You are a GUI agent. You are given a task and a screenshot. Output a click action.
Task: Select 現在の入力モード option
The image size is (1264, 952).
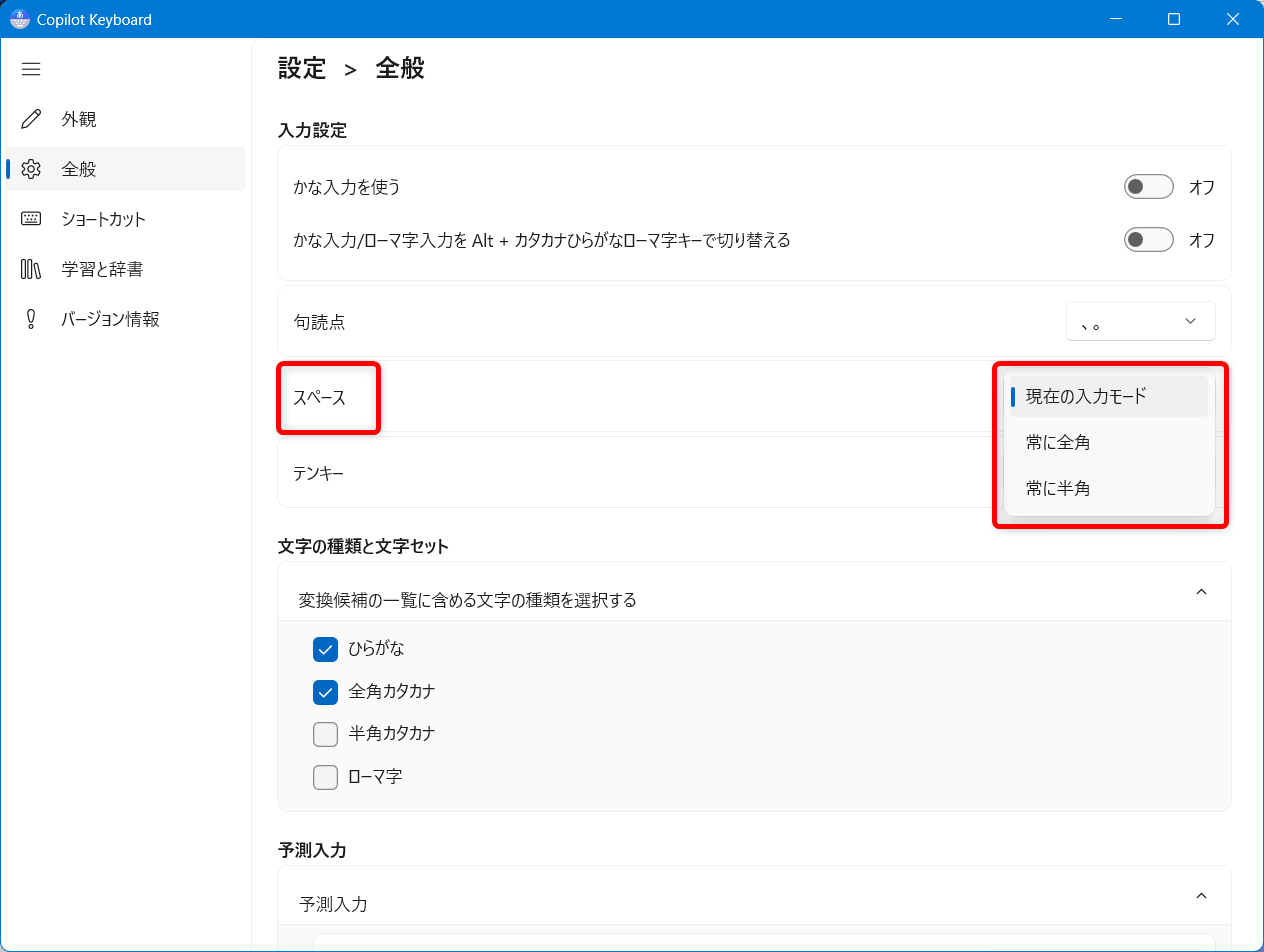1109,396
